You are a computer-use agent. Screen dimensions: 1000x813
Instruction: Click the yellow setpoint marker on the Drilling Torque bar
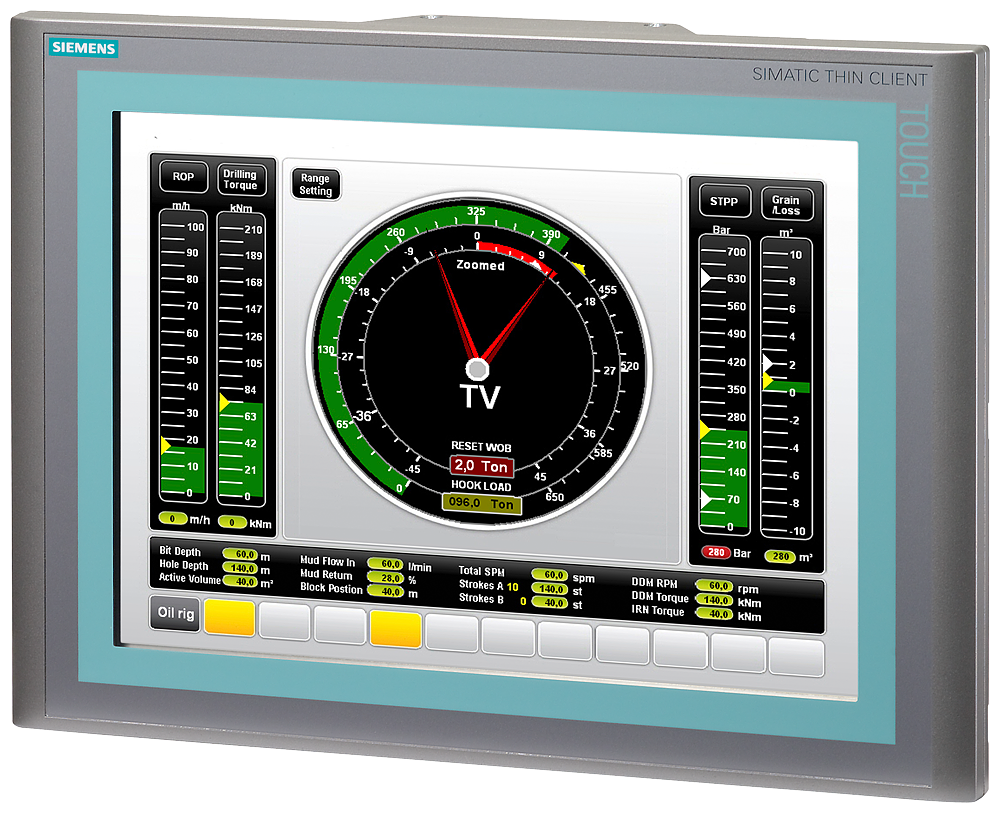[x=224, y=402]
